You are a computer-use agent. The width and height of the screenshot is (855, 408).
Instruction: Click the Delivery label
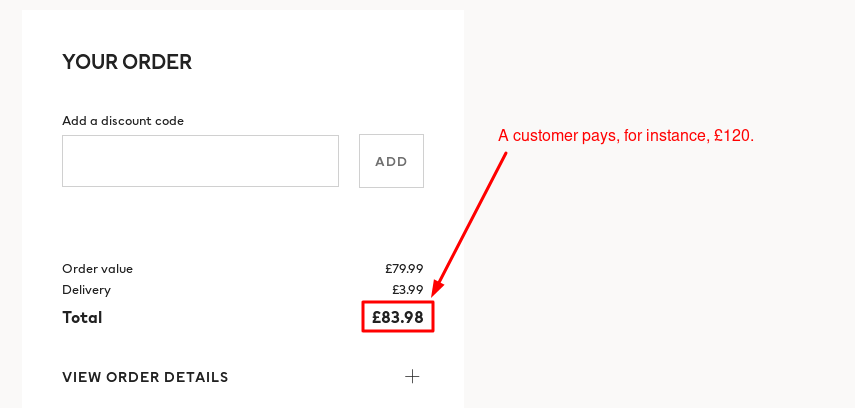pos(86,290)
